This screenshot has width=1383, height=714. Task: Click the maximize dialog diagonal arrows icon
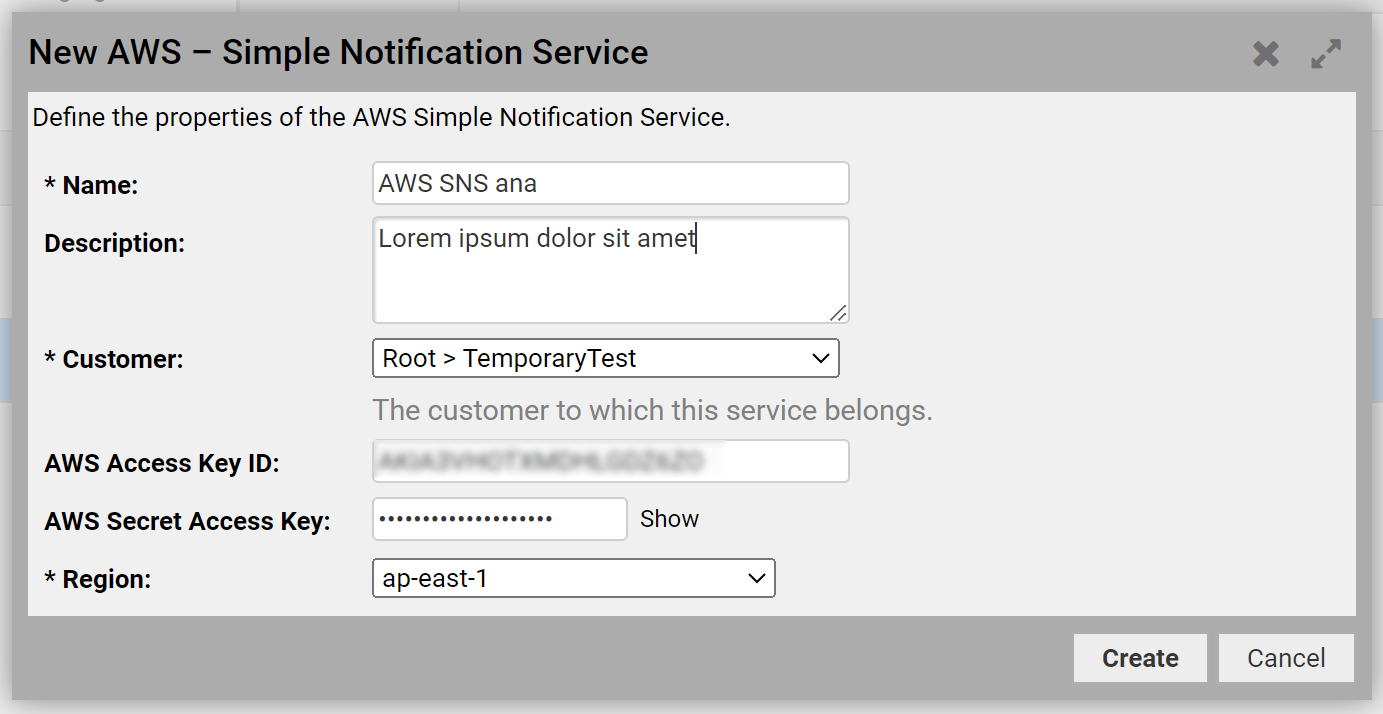[x=1326, y=53]
